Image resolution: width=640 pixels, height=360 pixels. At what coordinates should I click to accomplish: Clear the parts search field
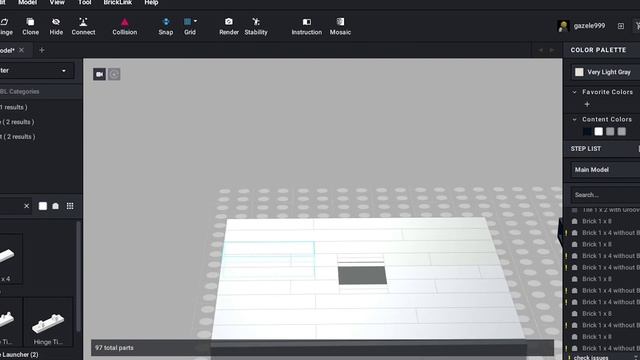[27, 206]
